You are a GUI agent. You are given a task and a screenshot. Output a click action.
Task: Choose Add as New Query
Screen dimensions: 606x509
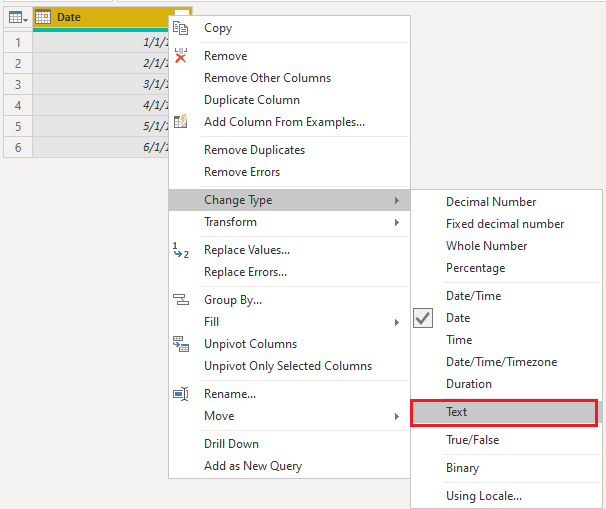(289, 466)
